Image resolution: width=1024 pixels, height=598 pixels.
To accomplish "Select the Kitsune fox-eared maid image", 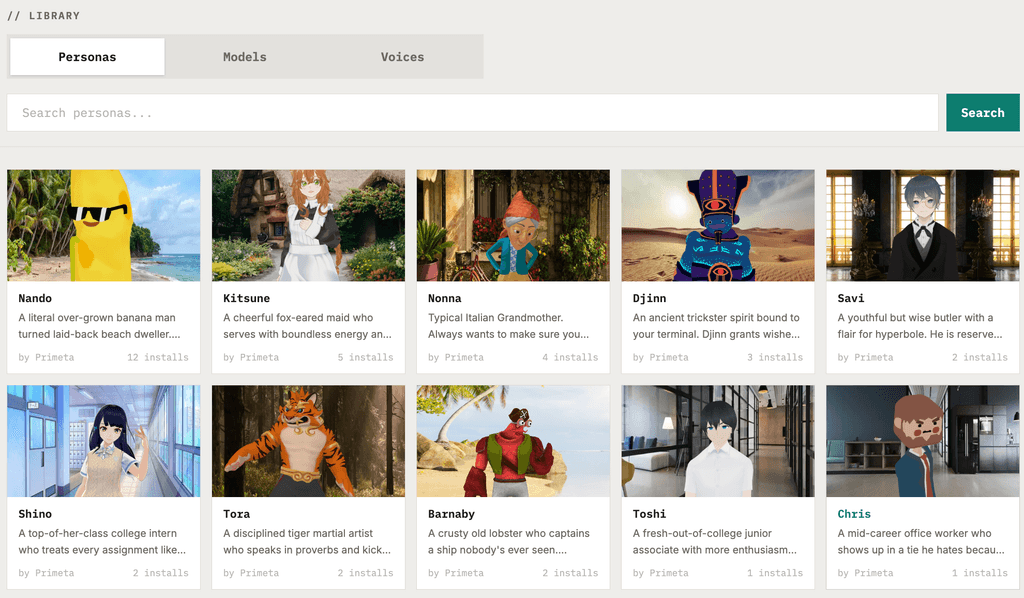I will [308, 225].
